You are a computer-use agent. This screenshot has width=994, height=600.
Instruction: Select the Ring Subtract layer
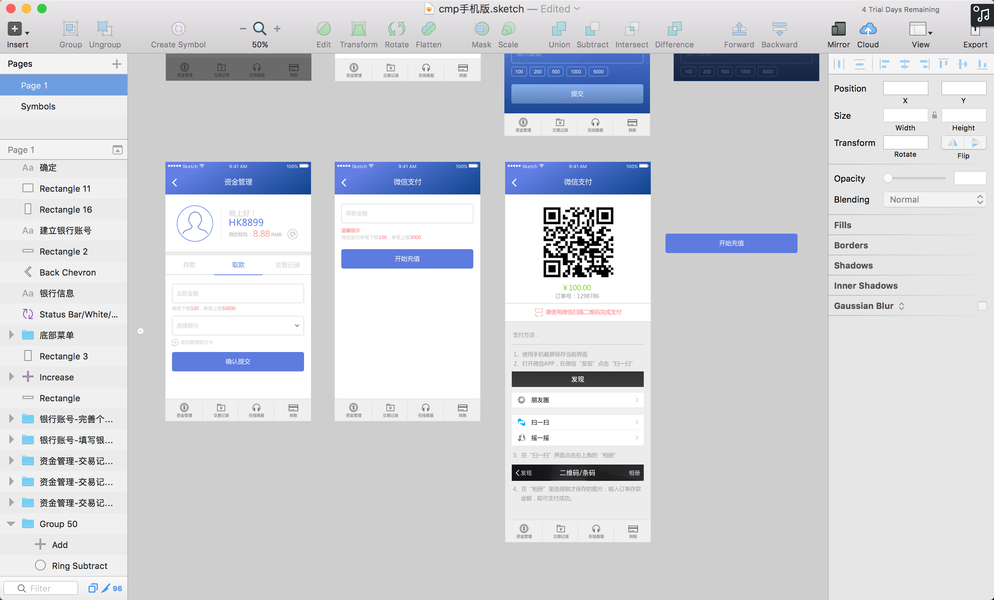pos(63,566)
